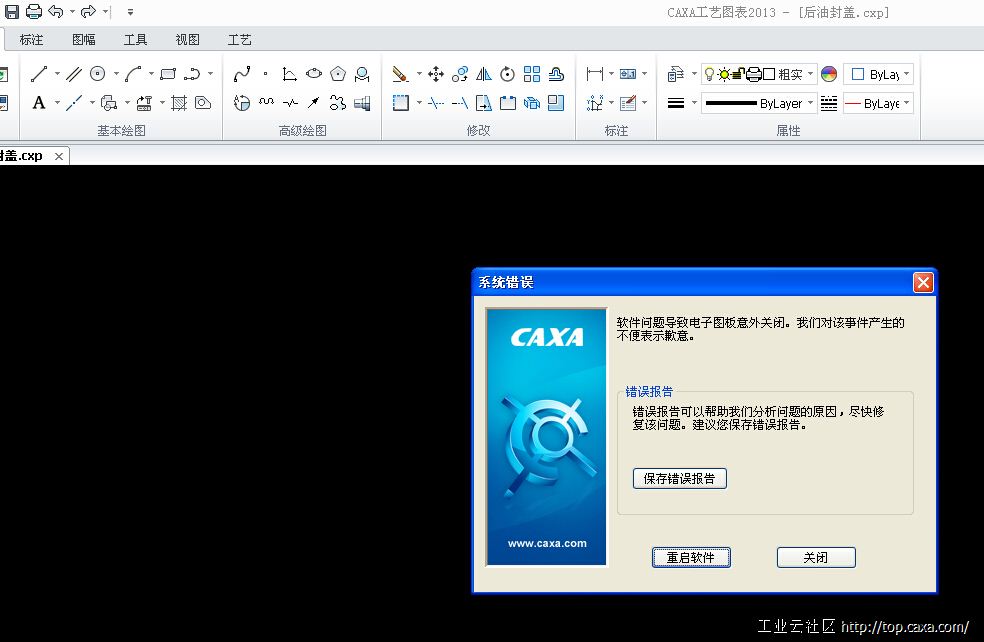Select the Move tool in 修改 panel
The width and height of the screenshot is (984, 642).
coord(436,74)
